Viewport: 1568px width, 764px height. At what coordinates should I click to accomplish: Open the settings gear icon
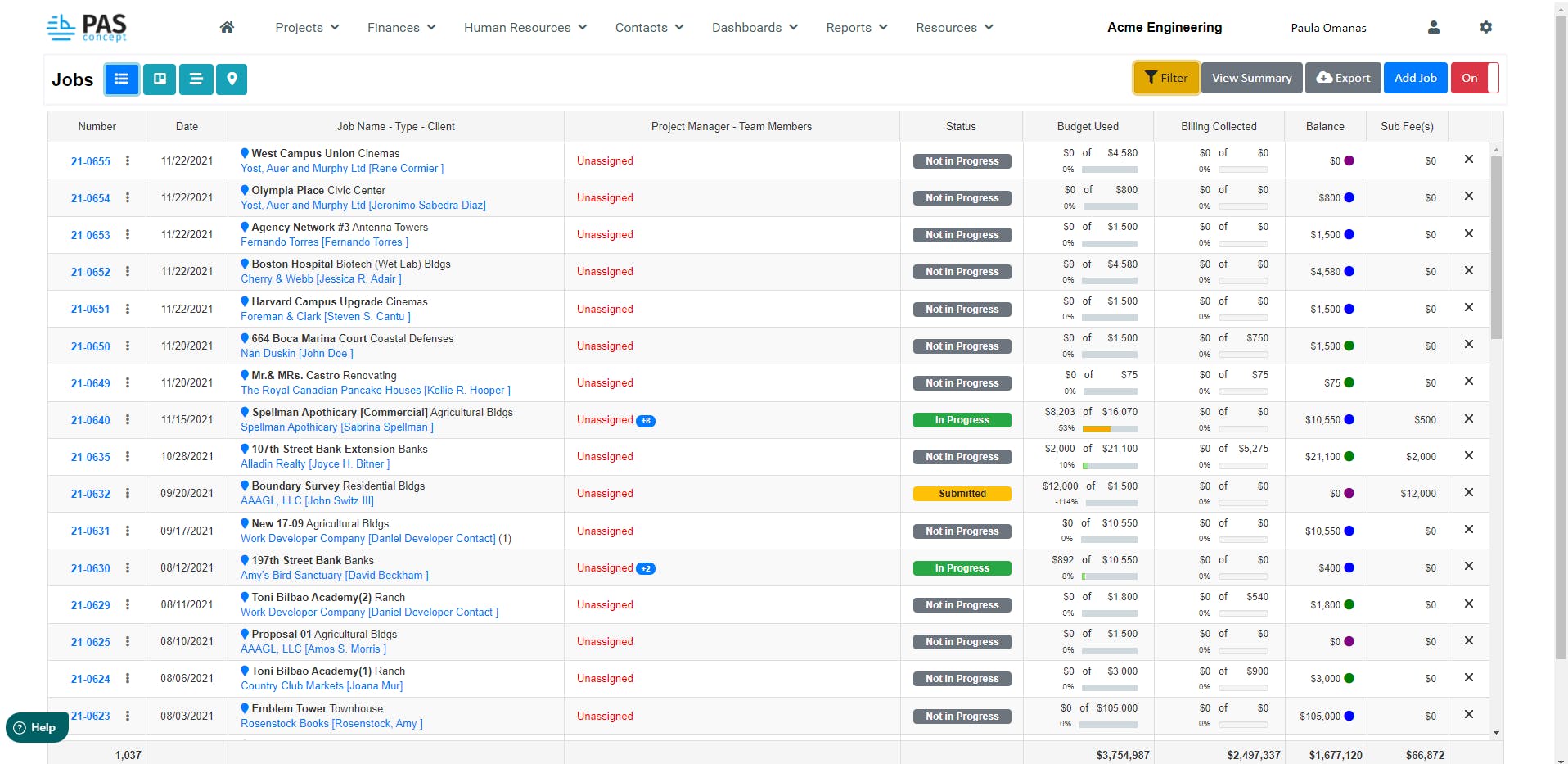(x=1485, y=27)
